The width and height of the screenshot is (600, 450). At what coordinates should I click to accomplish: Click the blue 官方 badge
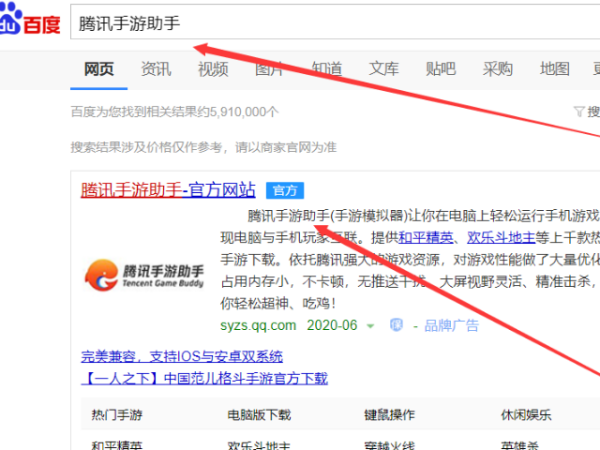pos(285,191)
